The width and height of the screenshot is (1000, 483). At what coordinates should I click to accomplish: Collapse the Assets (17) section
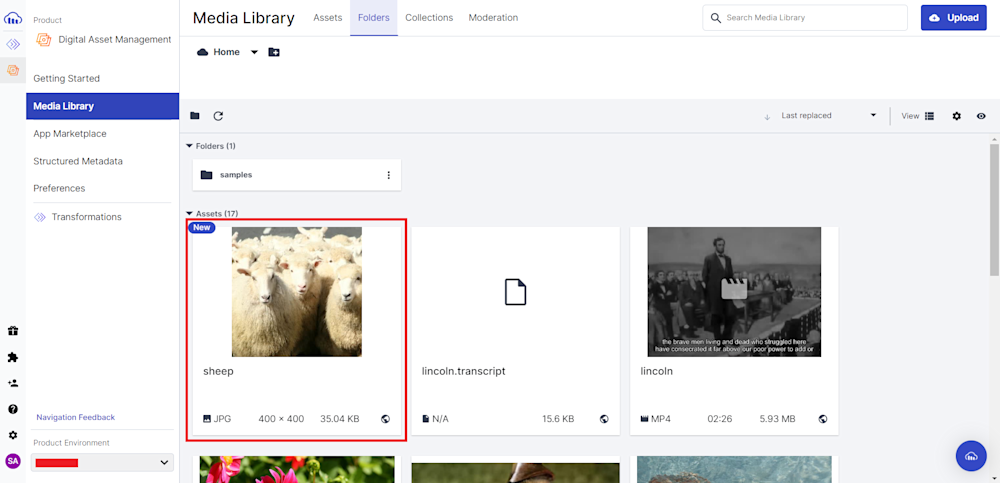coord(190,214)
